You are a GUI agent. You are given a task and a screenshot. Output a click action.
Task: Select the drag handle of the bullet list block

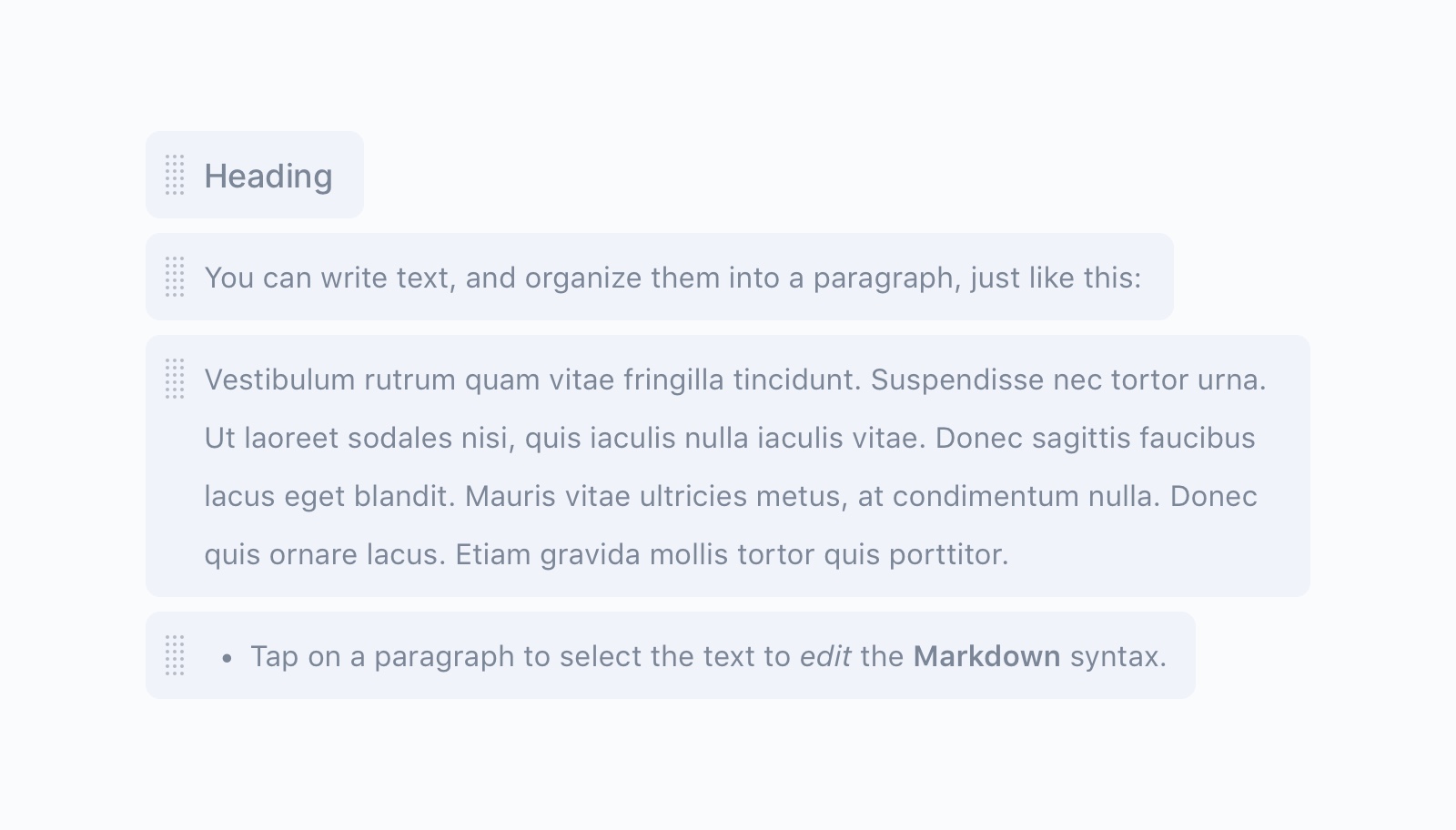coord(175,655)
